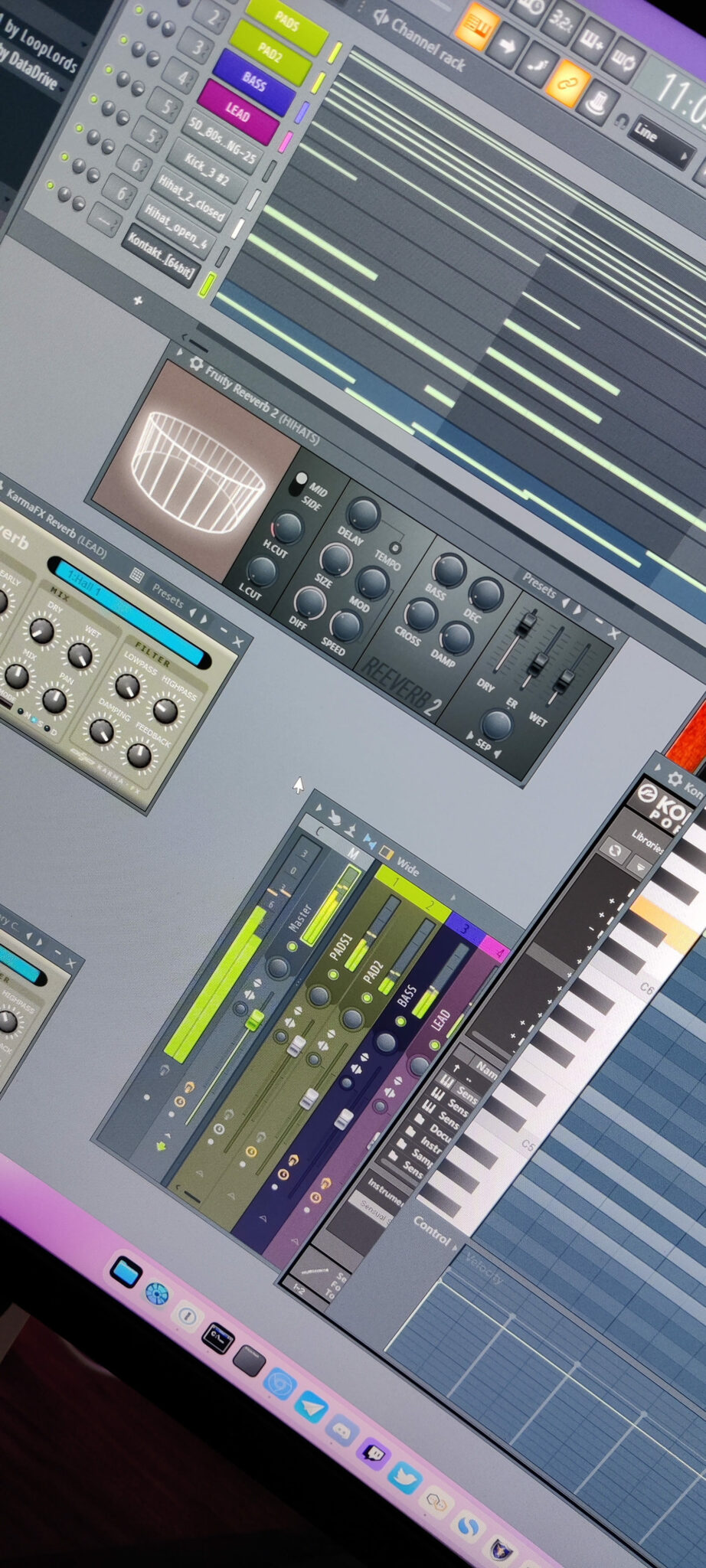This screenshot has height=1568, width=706.
Task: Click the Master track volume fader
Action: [254, 1019]
